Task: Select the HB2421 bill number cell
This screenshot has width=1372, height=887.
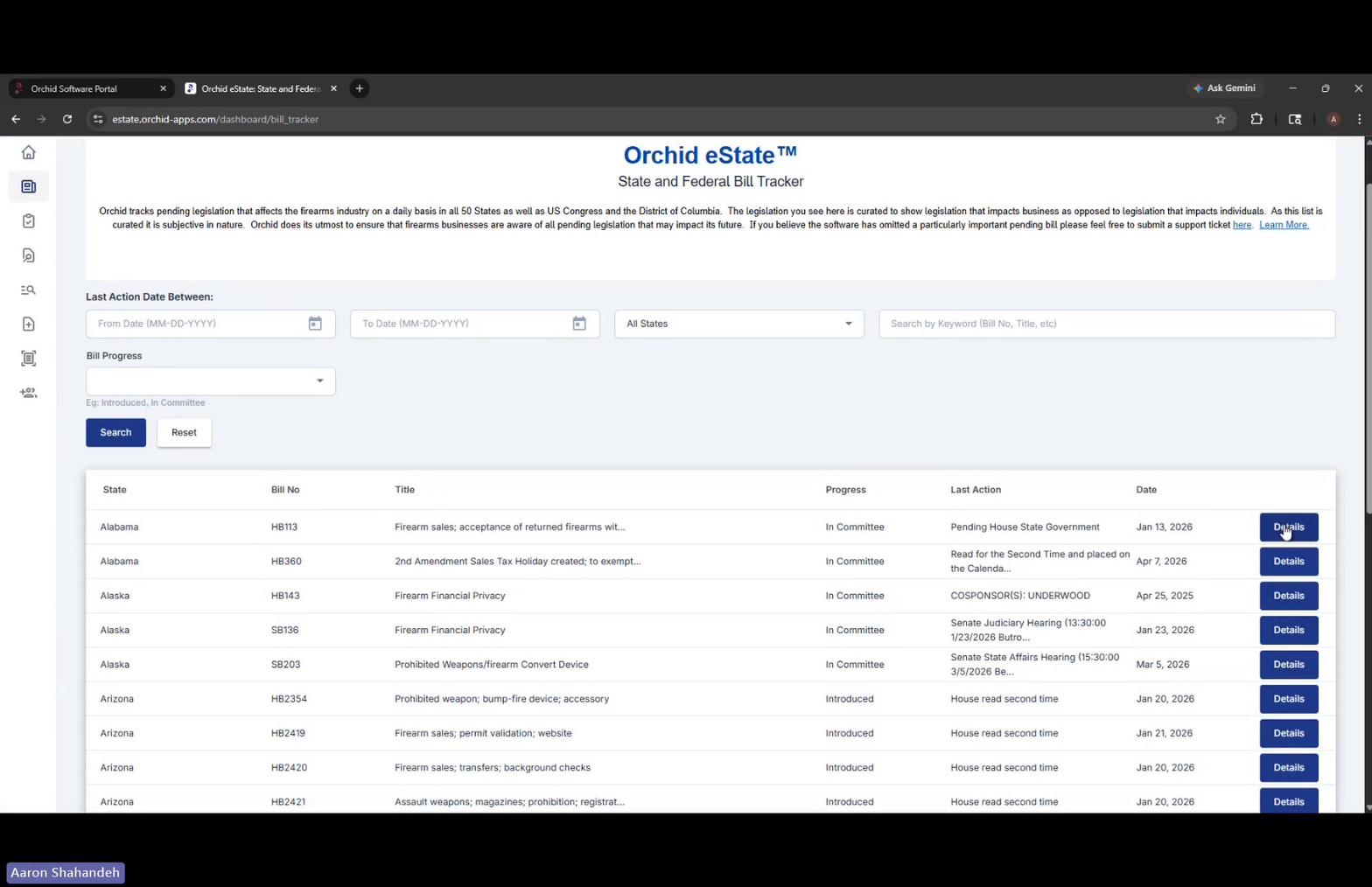Action: (x=288, y=802)
